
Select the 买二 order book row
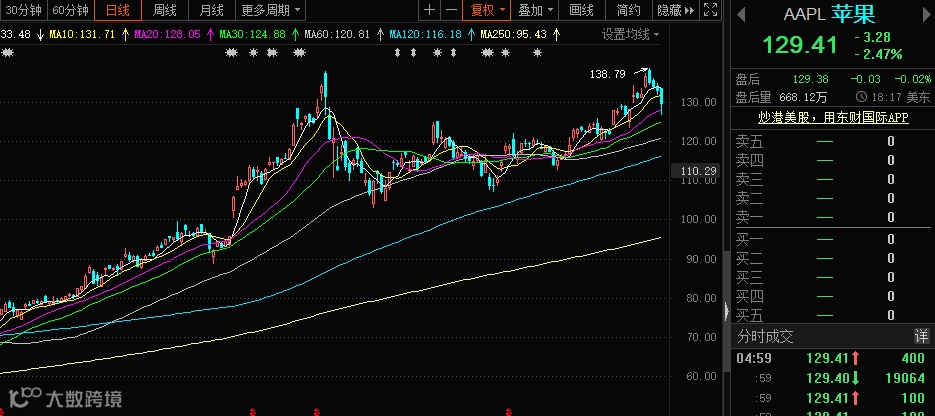click(832, 258)
